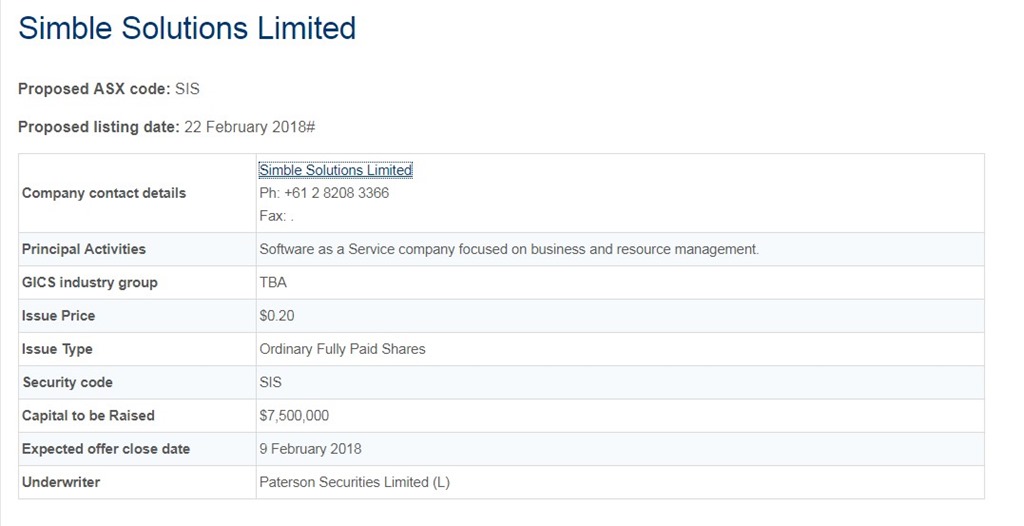Select the 9 February 2018 close date
The height and width of the screenshot is (526, 1024).
310,450
